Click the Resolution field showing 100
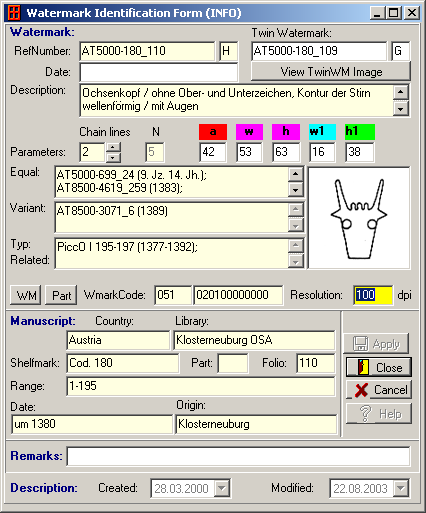 coord(373,295)
